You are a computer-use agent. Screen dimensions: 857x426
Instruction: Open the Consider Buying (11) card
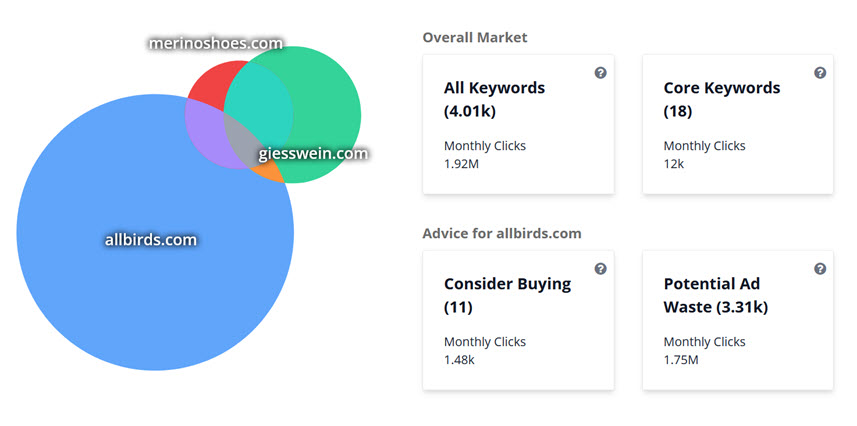[x=518, y=320]
